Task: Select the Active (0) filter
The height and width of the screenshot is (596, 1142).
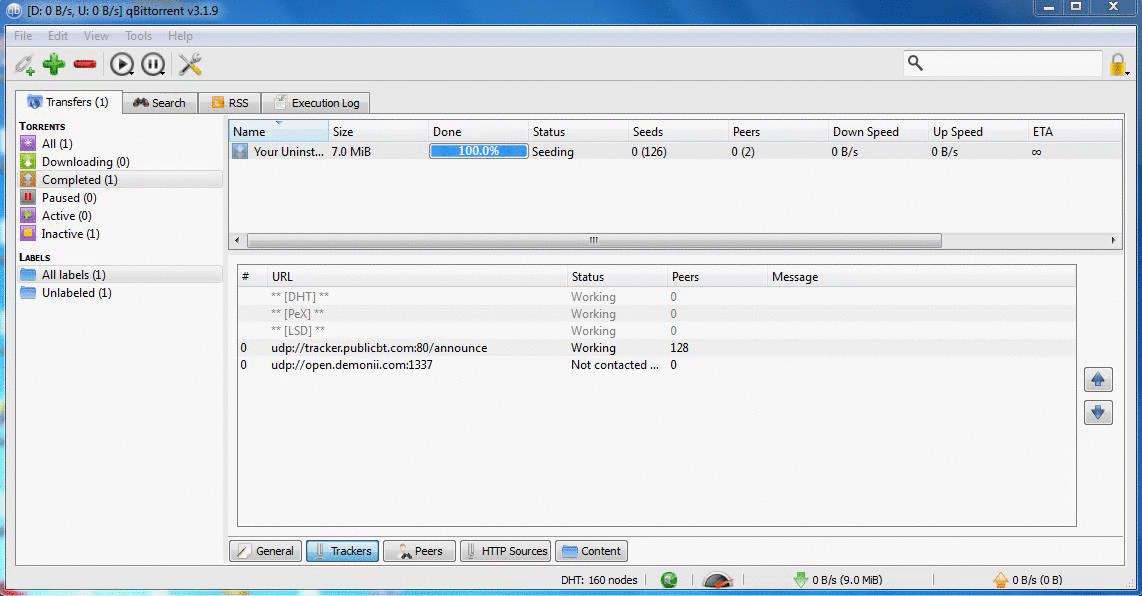Action: coord(120,216)
